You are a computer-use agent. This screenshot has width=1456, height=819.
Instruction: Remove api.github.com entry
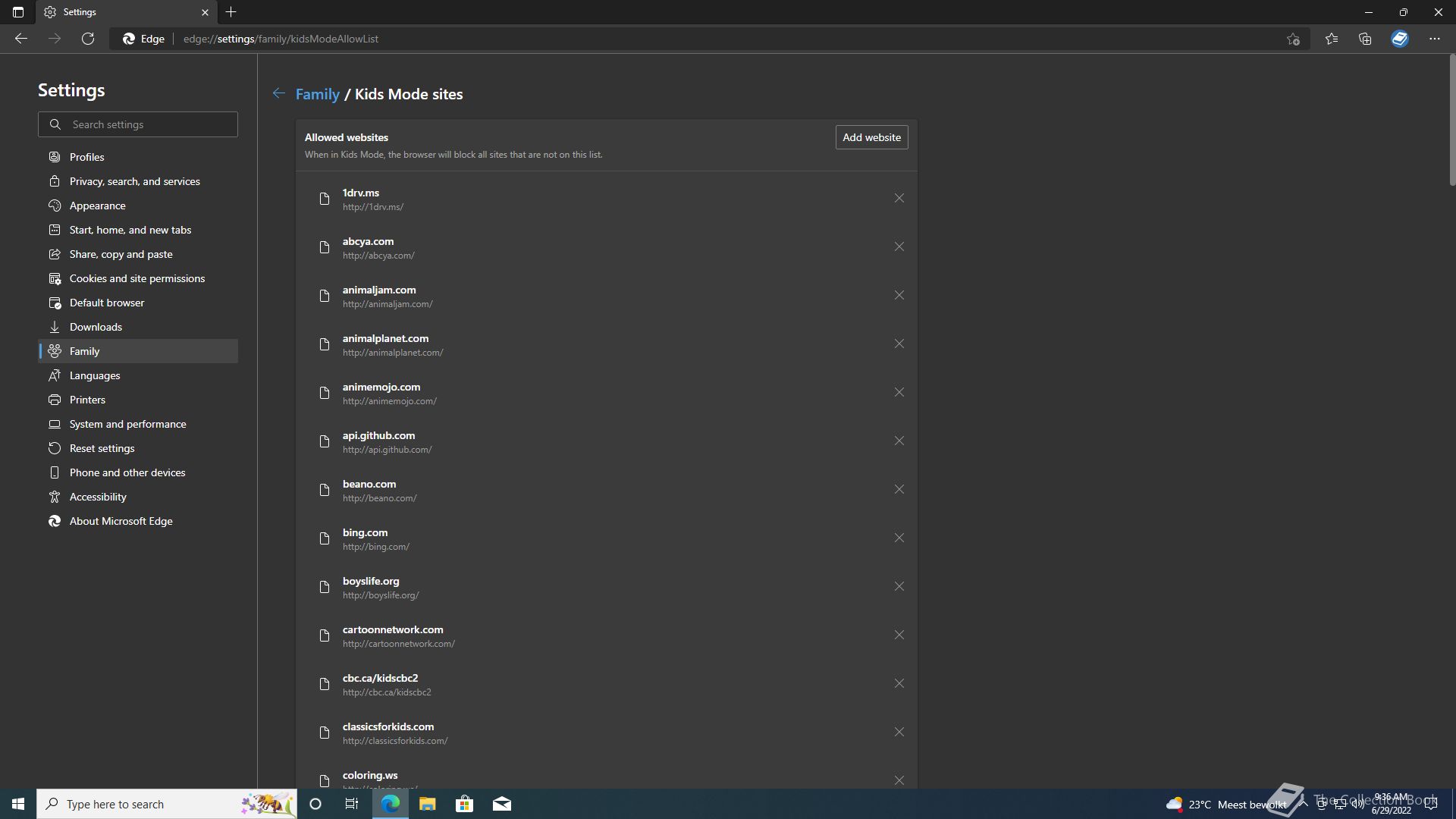[x=899, y=441]
